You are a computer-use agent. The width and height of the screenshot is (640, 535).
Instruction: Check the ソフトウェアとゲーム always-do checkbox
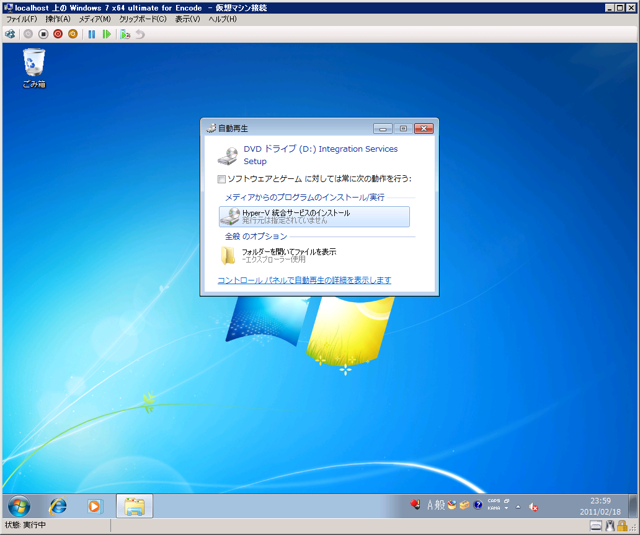pos(222,179)
